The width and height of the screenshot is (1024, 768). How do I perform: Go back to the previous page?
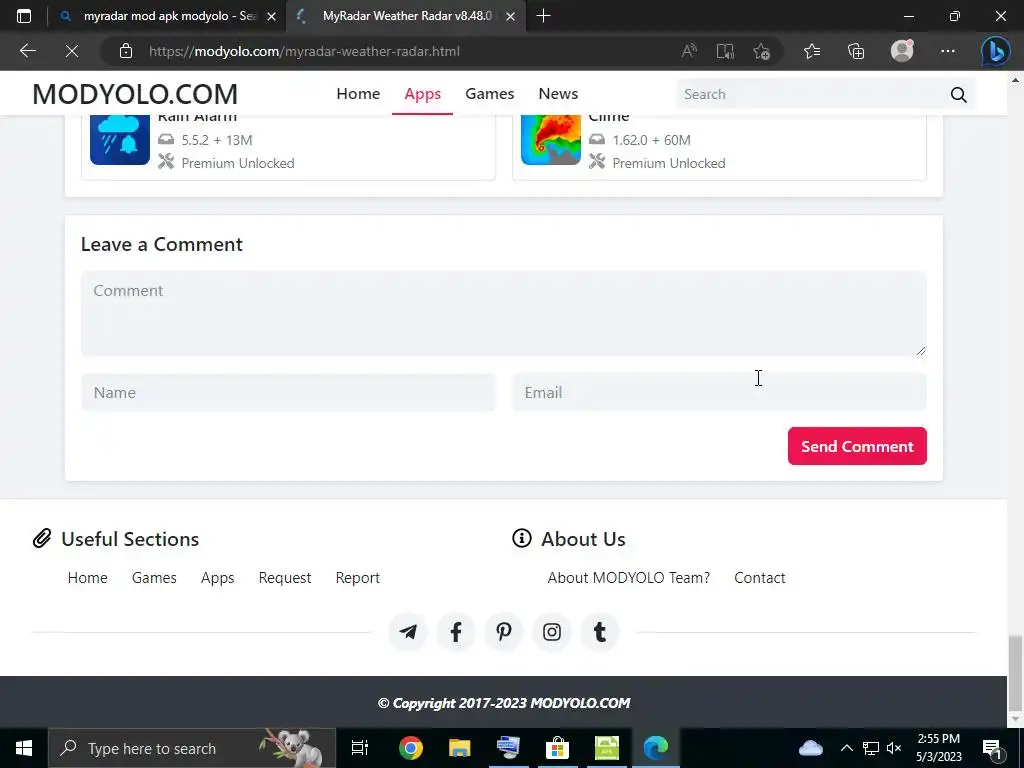coord(27,51)
